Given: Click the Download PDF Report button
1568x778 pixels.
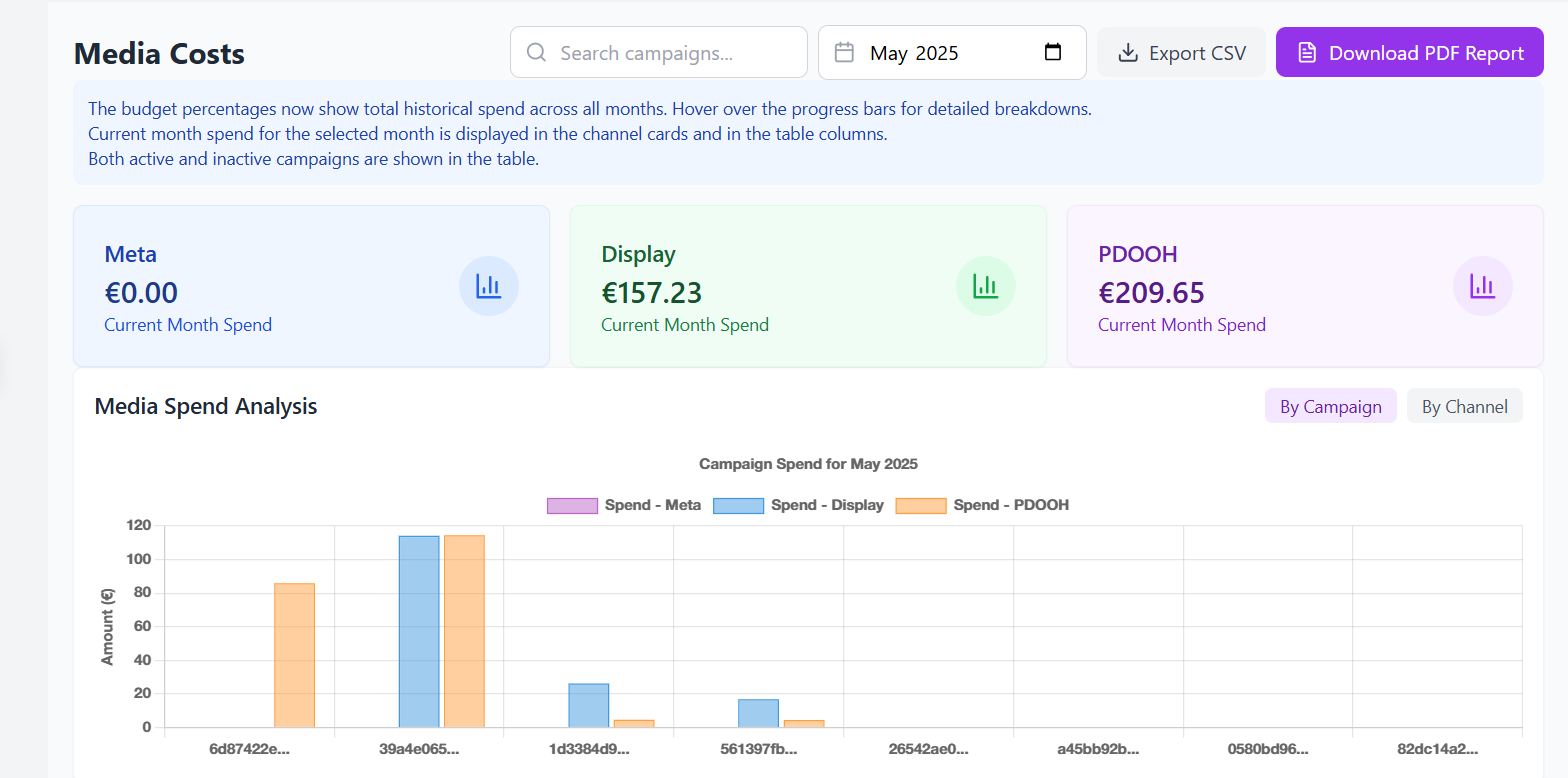Looking at the screenshot, I should click(x=1410, y=53).
